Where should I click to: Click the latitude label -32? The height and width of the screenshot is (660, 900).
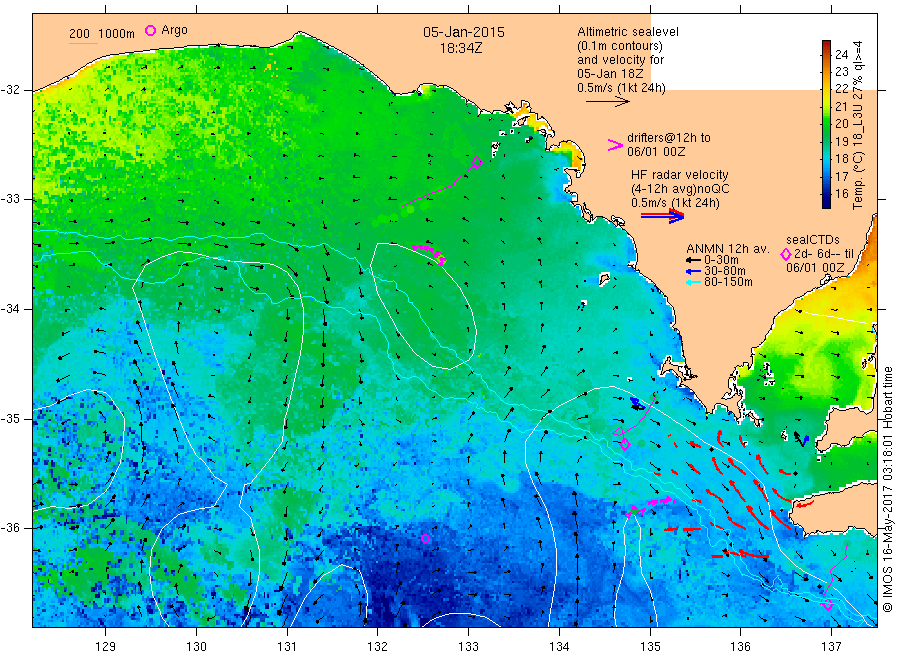10,90
